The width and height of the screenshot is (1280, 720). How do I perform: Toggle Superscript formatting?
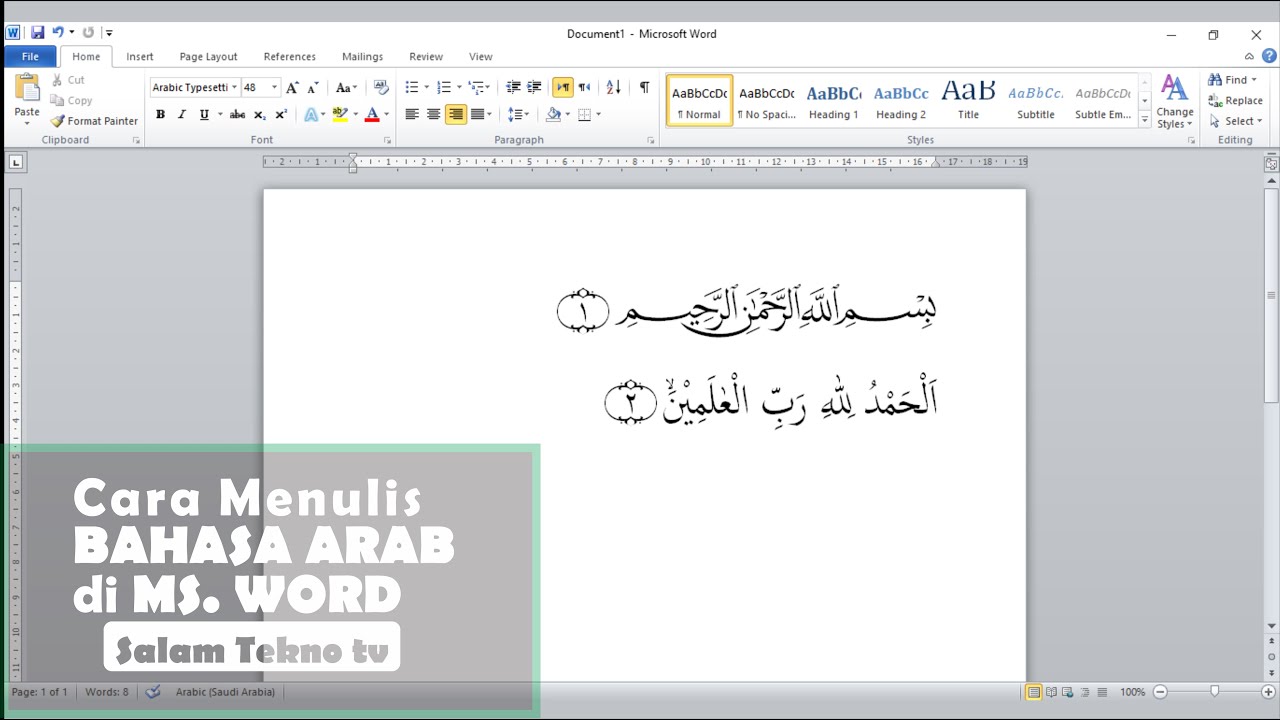(281, 115)
